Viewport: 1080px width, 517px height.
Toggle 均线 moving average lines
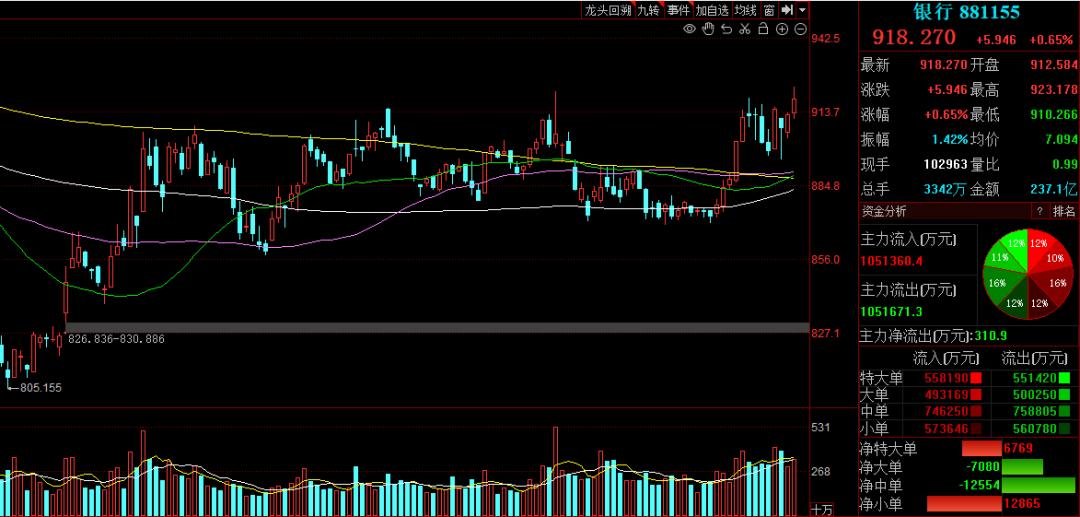click(x=746, y=10)
